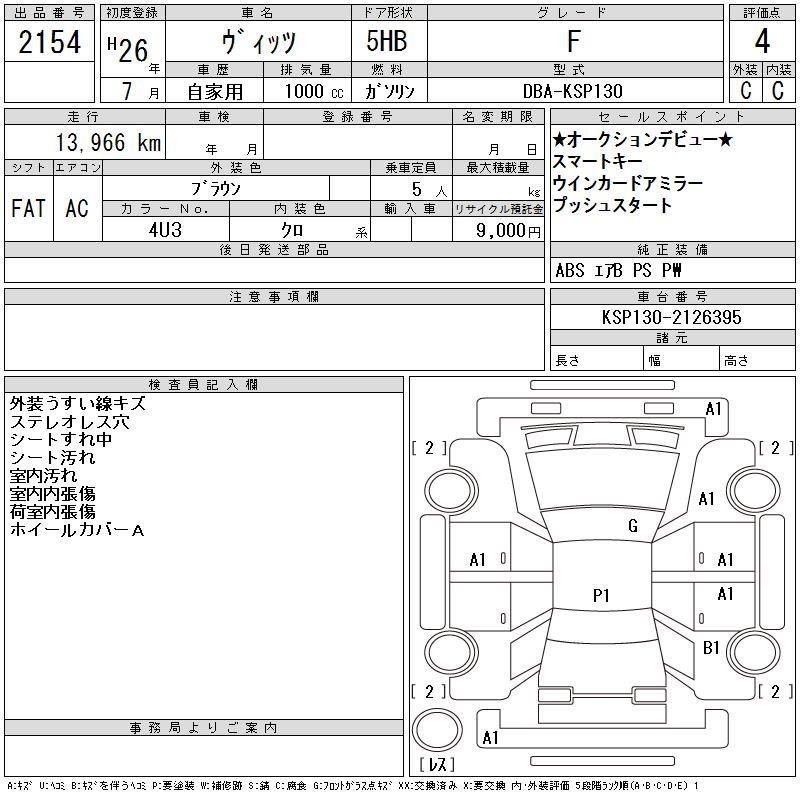Select the プッシュスタート sales point

coord(612,205)
